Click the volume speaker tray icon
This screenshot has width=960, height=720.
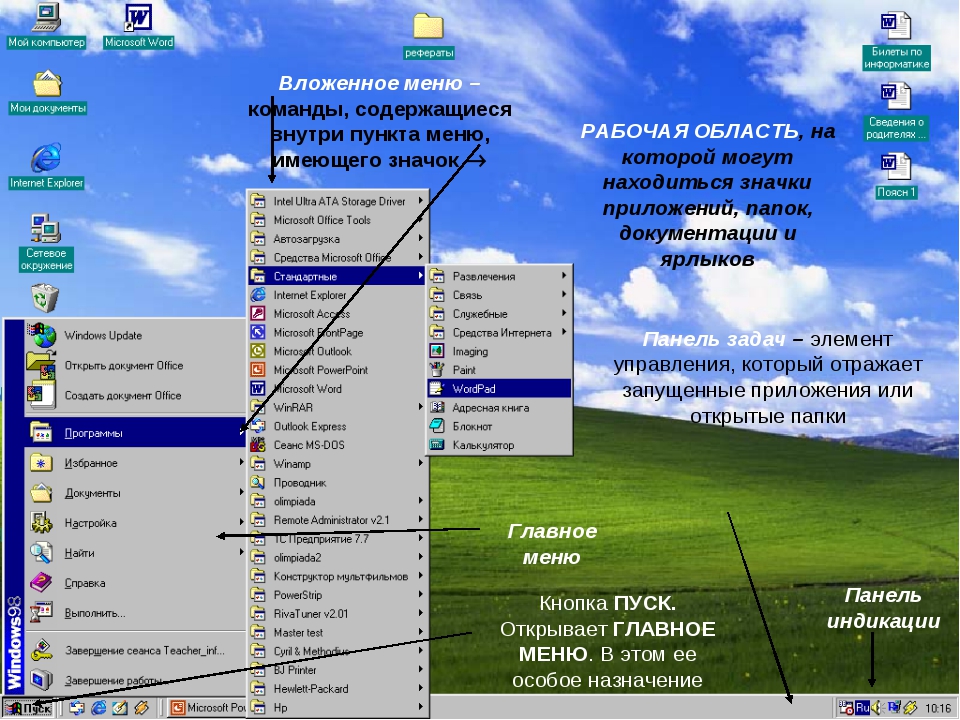[x=877, y=708]
